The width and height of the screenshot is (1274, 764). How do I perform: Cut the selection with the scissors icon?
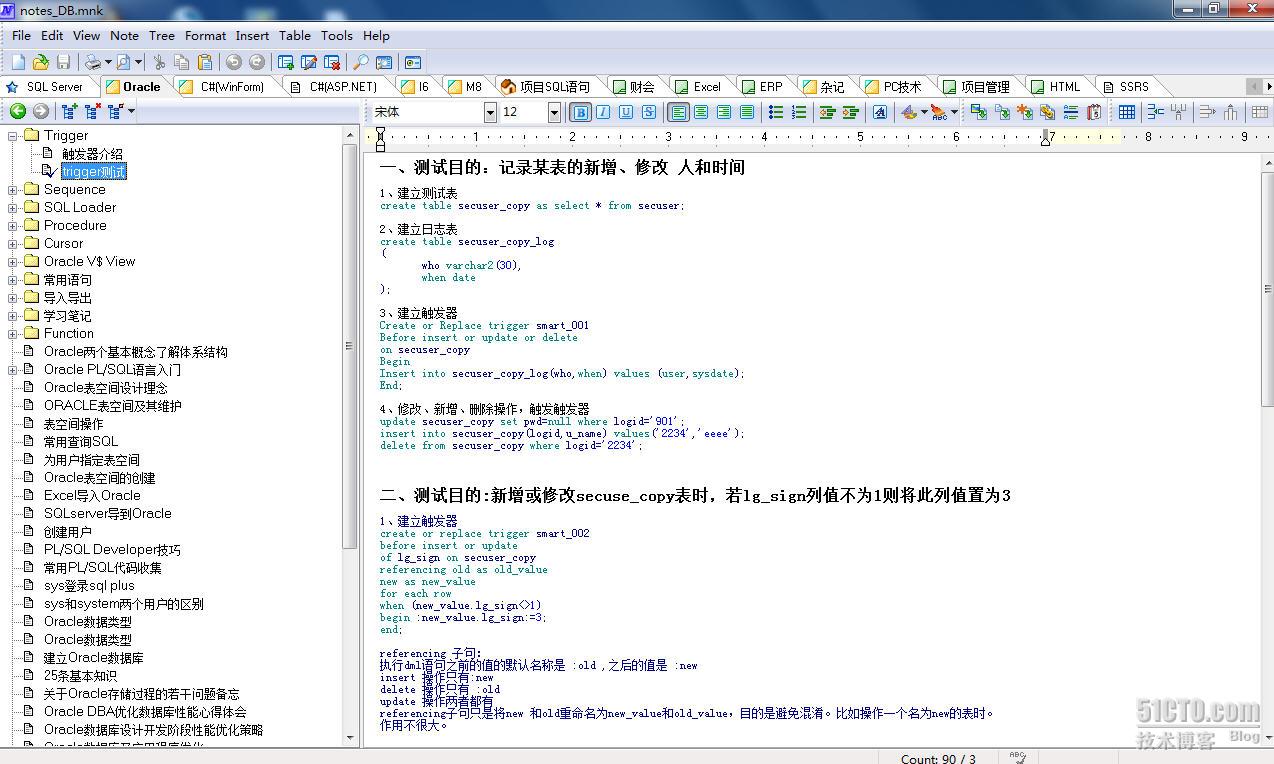tap(159, 62)
